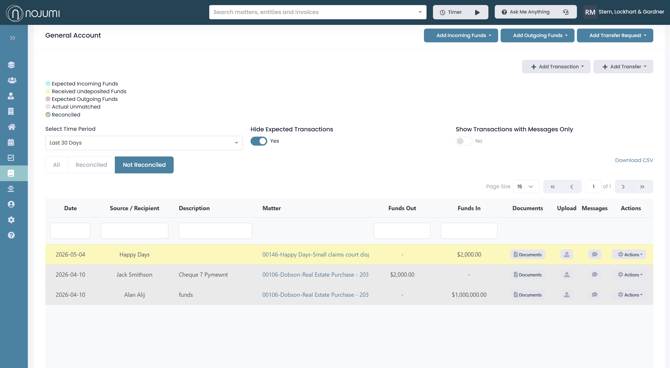Open messages for Happy Days transaction

(x=594, y=254)
